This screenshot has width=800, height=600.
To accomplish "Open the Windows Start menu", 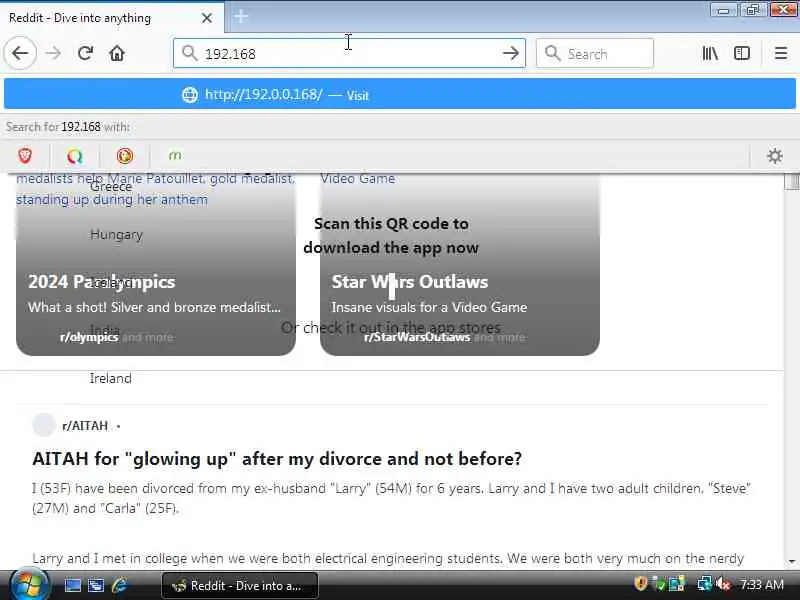I will [28, 585].
